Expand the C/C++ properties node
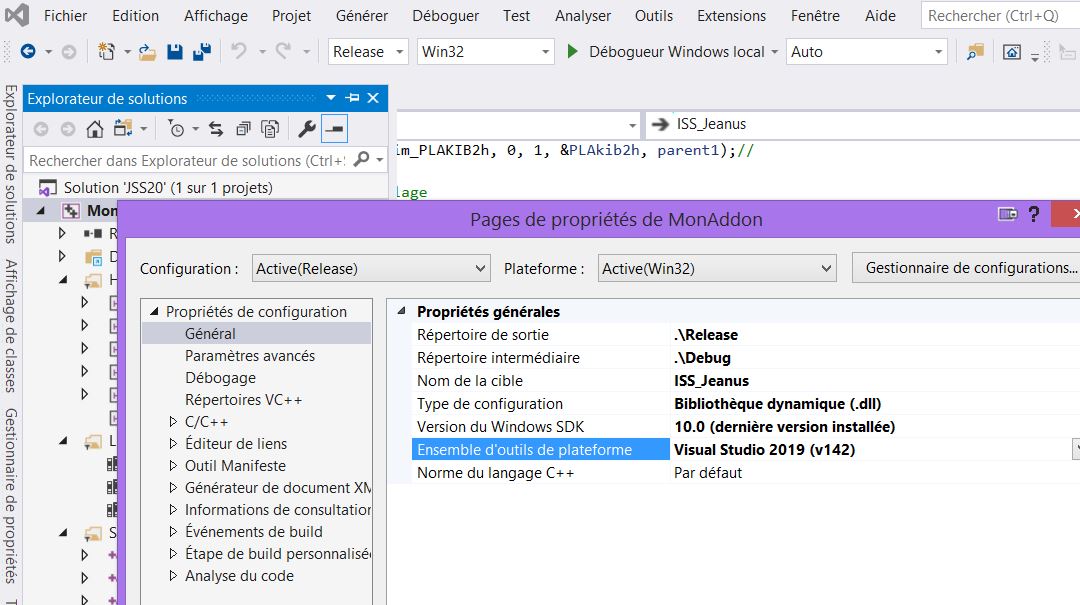The width and height of the screenshot is (1080, 605). pos(173,422)
